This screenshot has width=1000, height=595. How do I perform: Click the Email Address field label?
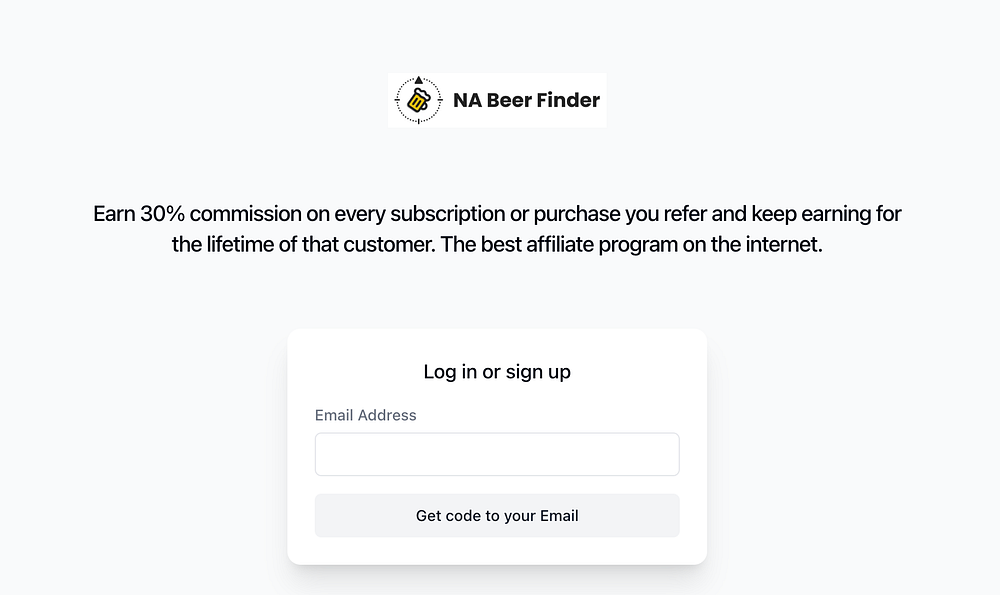pyautogui.click(x=365, y=415)
